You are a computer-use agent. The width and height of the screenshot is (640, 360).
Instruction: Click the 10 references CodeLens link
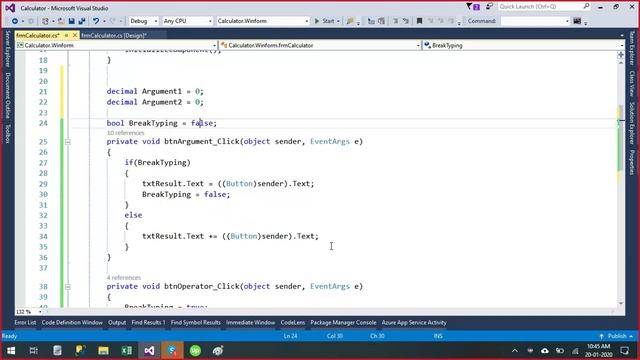(125, 133)
